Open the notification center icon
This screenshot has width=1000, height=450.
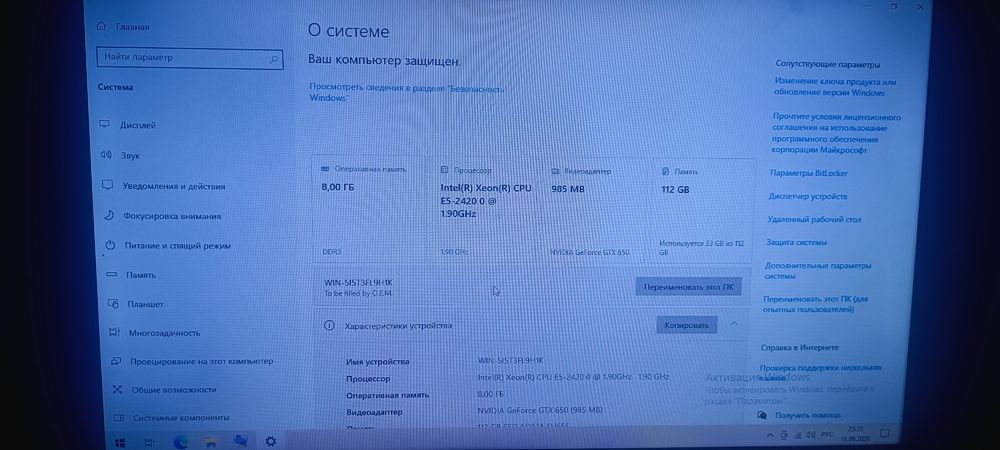click(884, 434)
